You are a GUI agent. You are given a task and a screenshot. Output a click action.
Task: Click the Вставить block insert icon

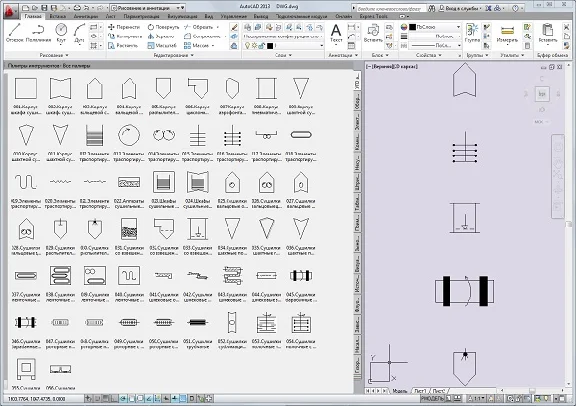373,33
